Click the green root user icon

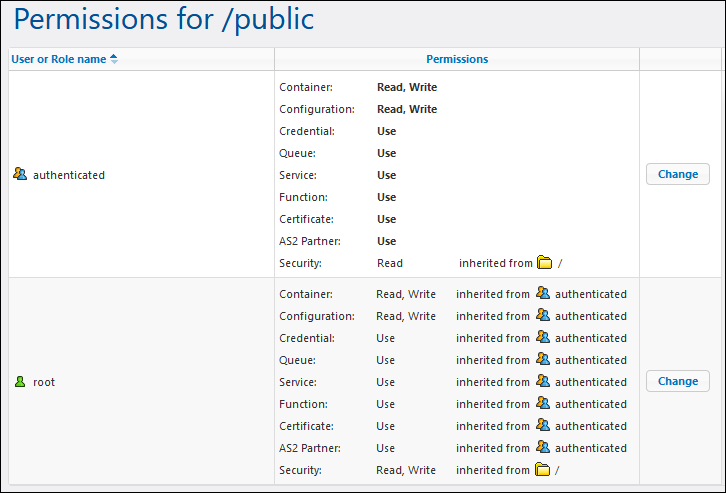point(20,381)
